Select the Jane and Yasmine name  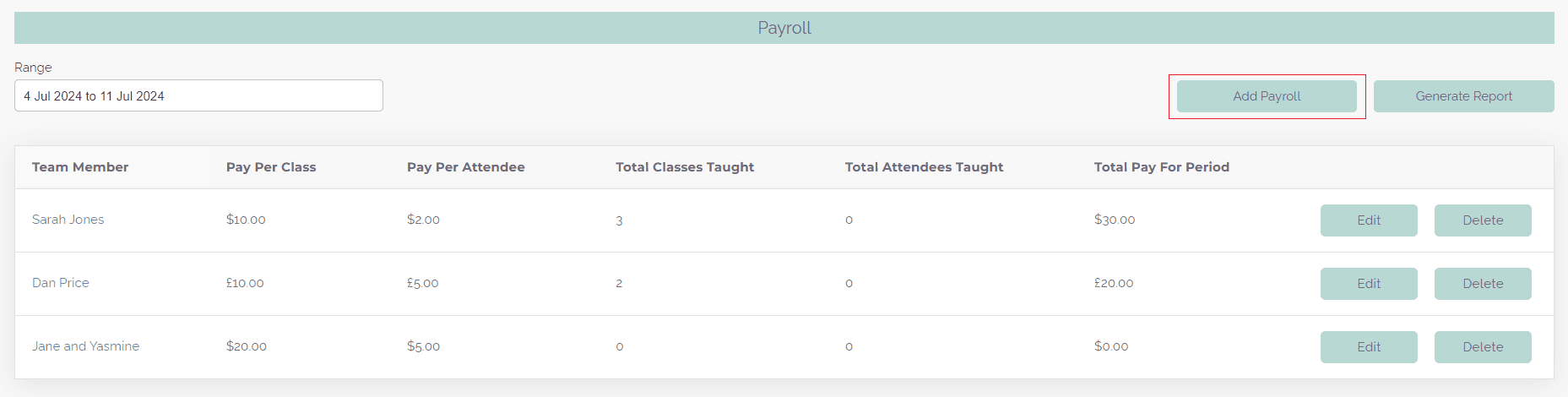[x=86, y=346]
